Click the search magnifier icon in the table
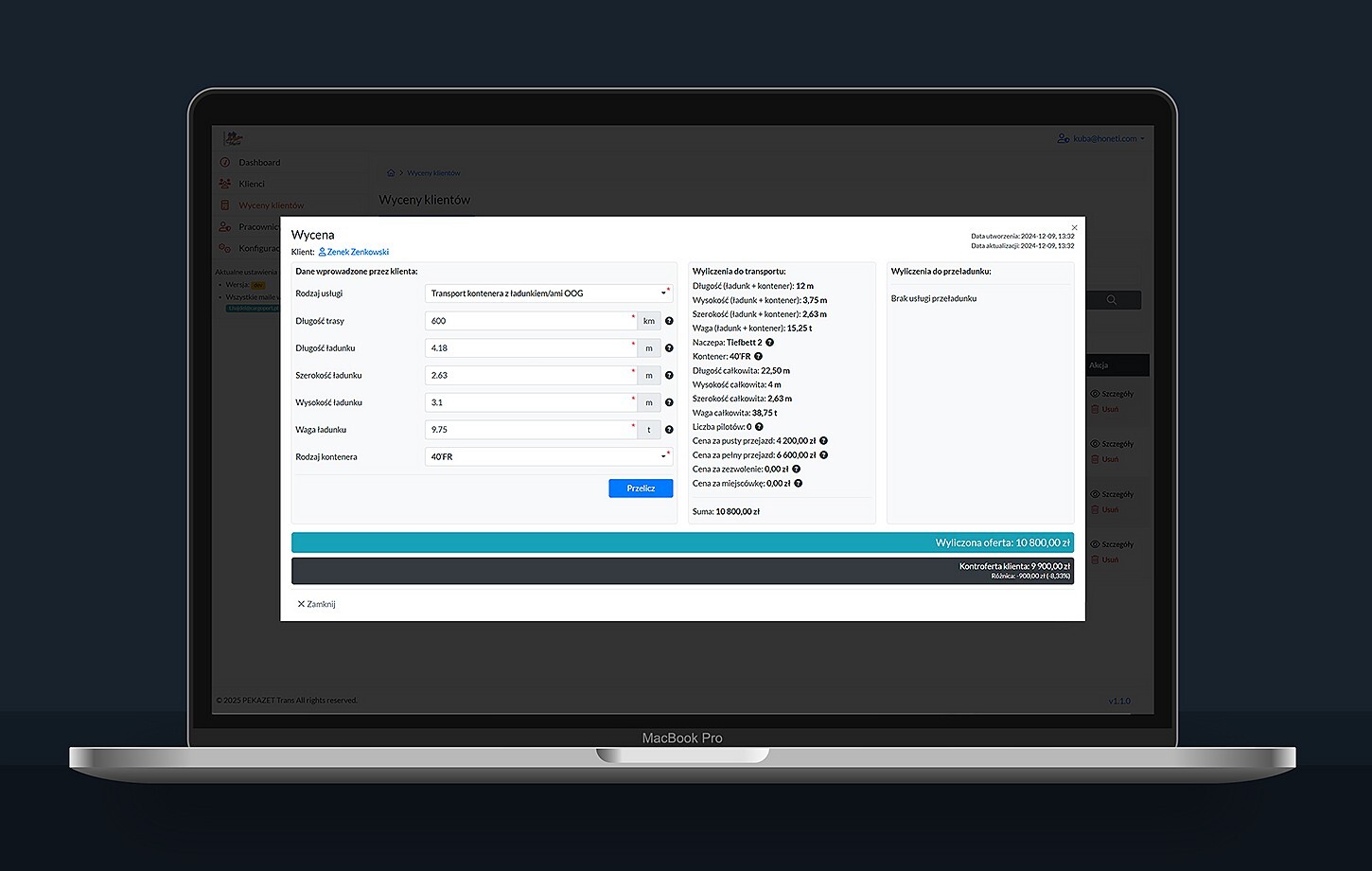The height and width of the screenshot is (871, 1372). coord(1113,299)
